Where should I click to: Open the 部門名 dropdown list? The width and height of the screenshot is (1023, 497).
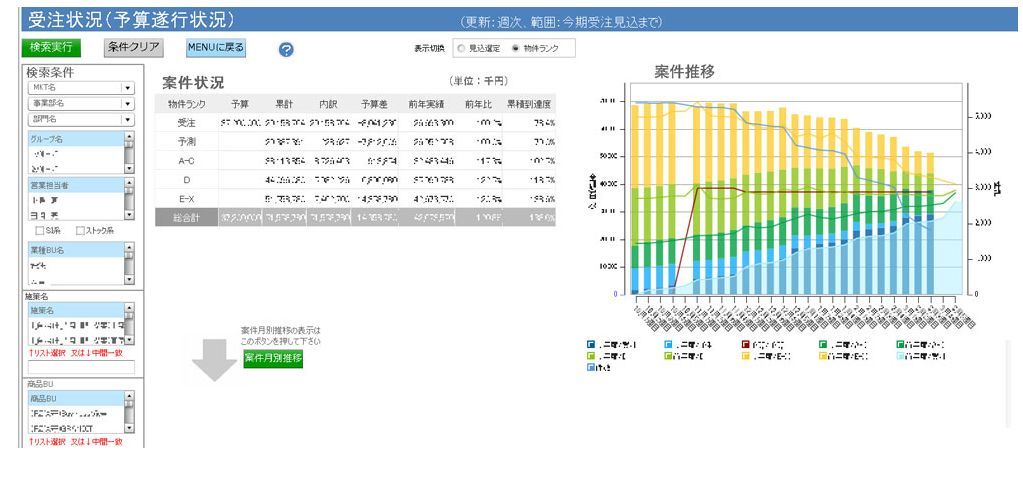(x=127, y=119)
